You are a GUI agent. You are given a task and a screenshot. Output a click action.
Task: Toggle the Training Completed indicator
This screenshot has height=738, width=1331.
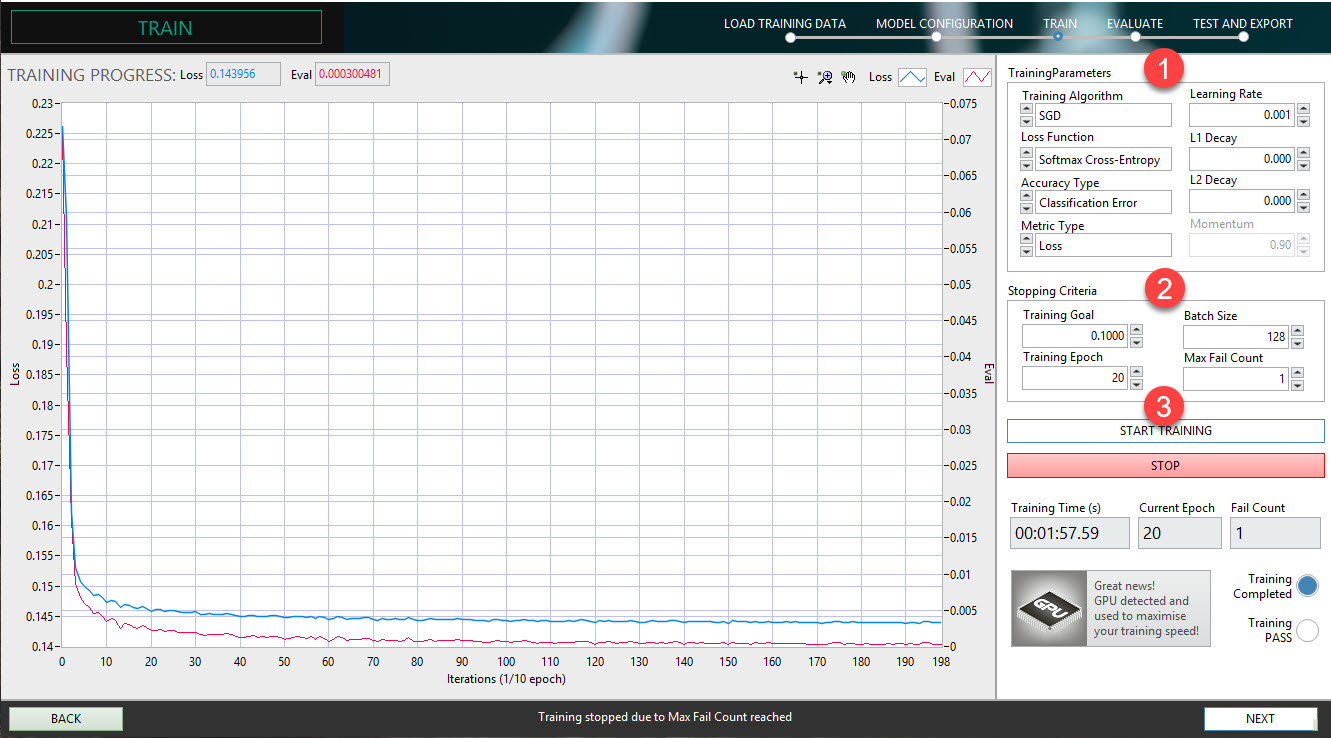[1307, 586]
